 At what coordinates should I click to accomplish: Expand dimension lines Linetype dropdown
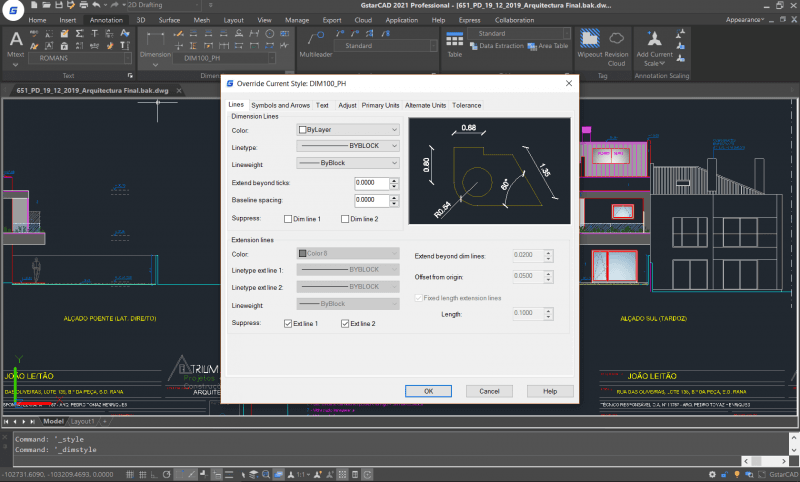(394, 146)
